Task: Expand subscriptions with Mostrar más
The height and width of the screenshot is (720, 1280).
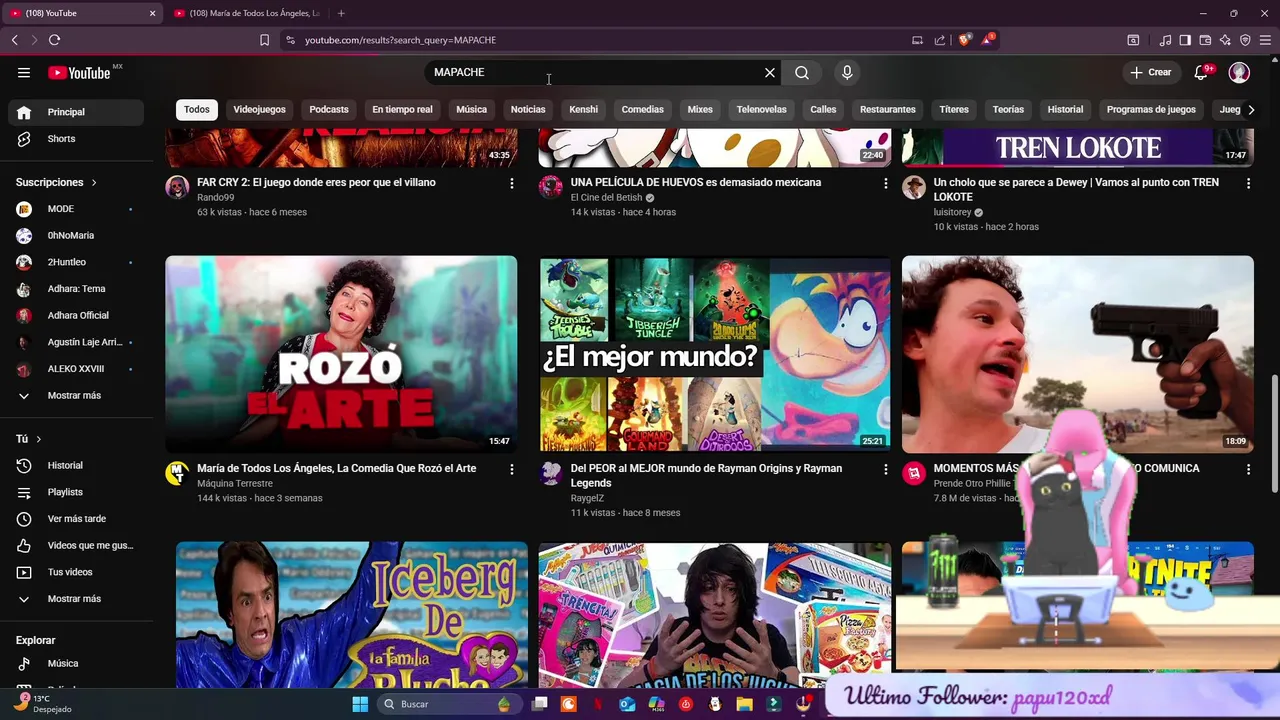Action: (x=76, y=395)
